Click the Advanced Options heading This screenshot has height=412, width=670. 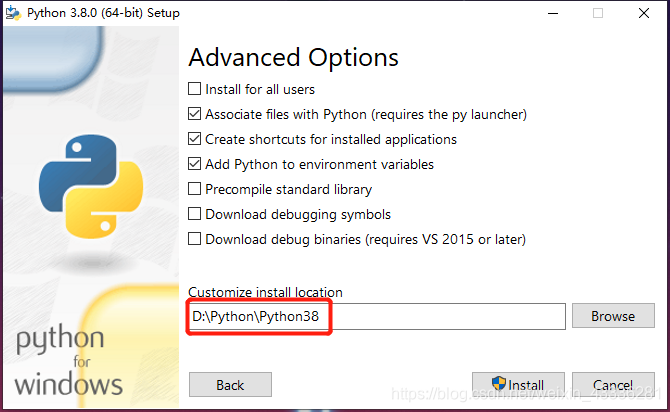(294, 57)
